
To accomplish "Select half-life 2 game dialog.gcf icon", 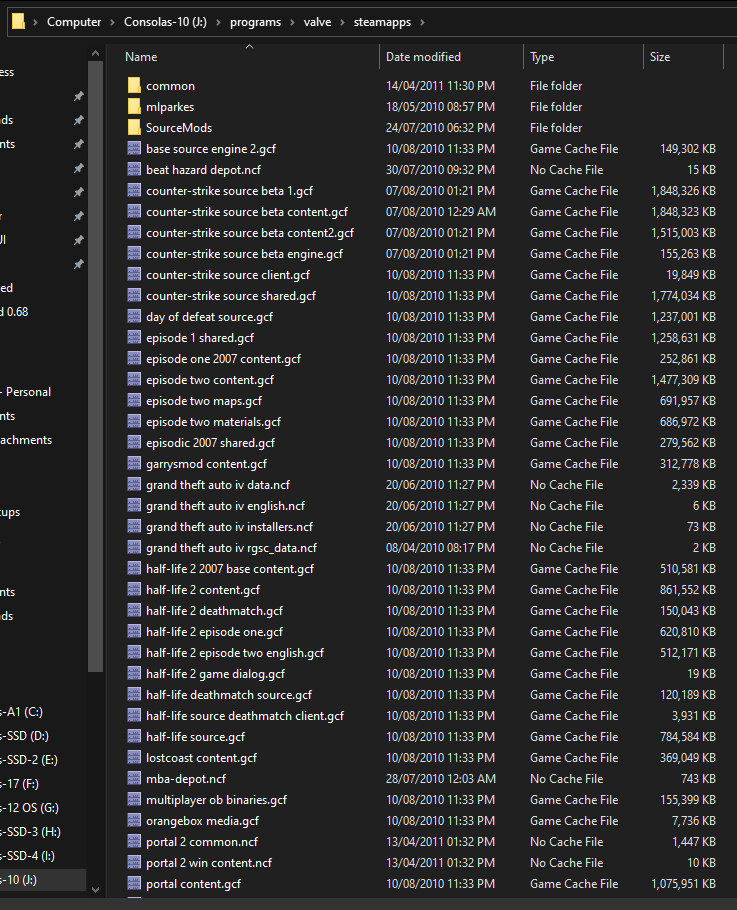I will pos(134,673).
